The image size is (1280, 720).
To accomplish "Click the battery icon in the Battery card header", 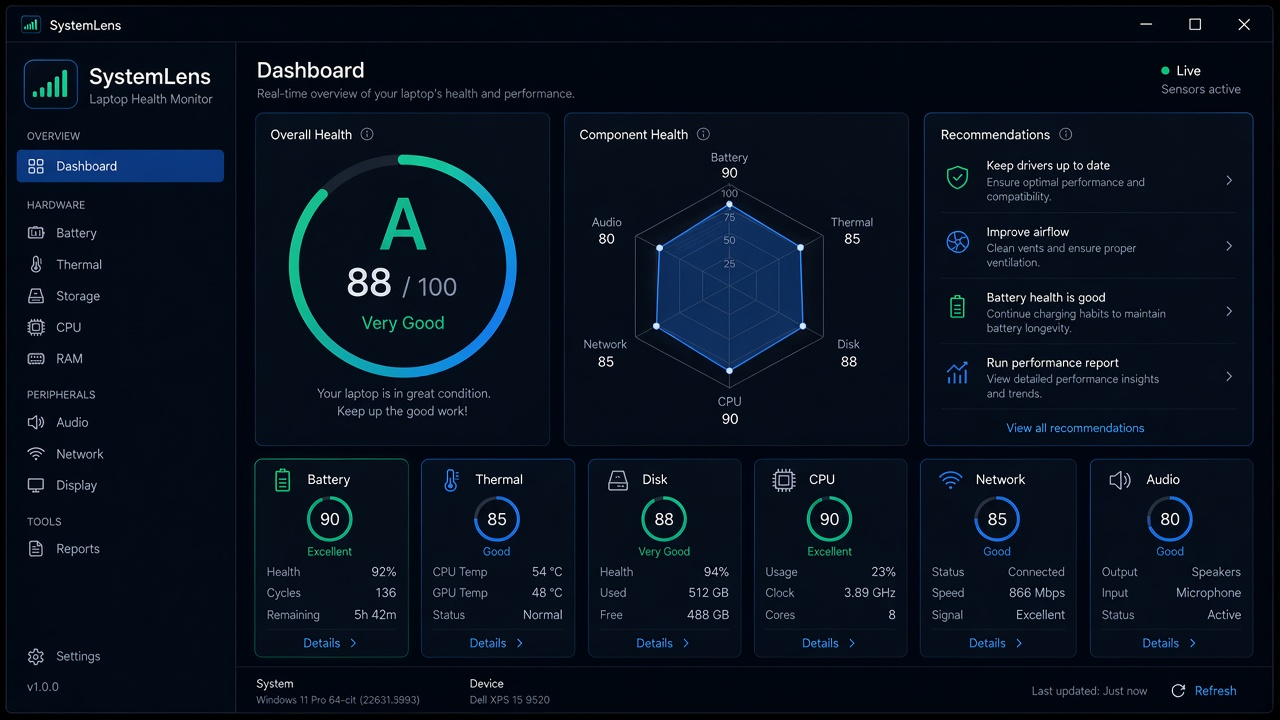I will pyautogui.click(x=283, y=480).
